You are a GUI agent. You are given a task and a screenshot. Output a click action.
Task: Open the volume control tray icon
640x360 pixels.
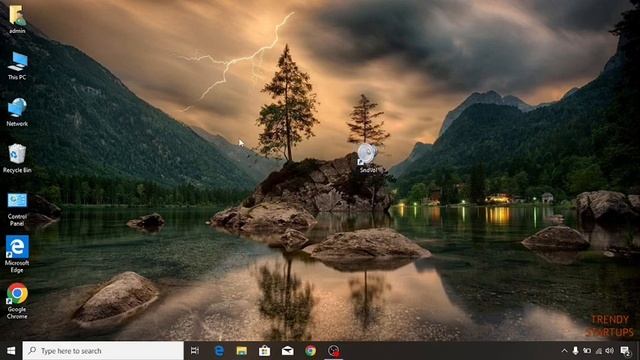click(609, 351)
